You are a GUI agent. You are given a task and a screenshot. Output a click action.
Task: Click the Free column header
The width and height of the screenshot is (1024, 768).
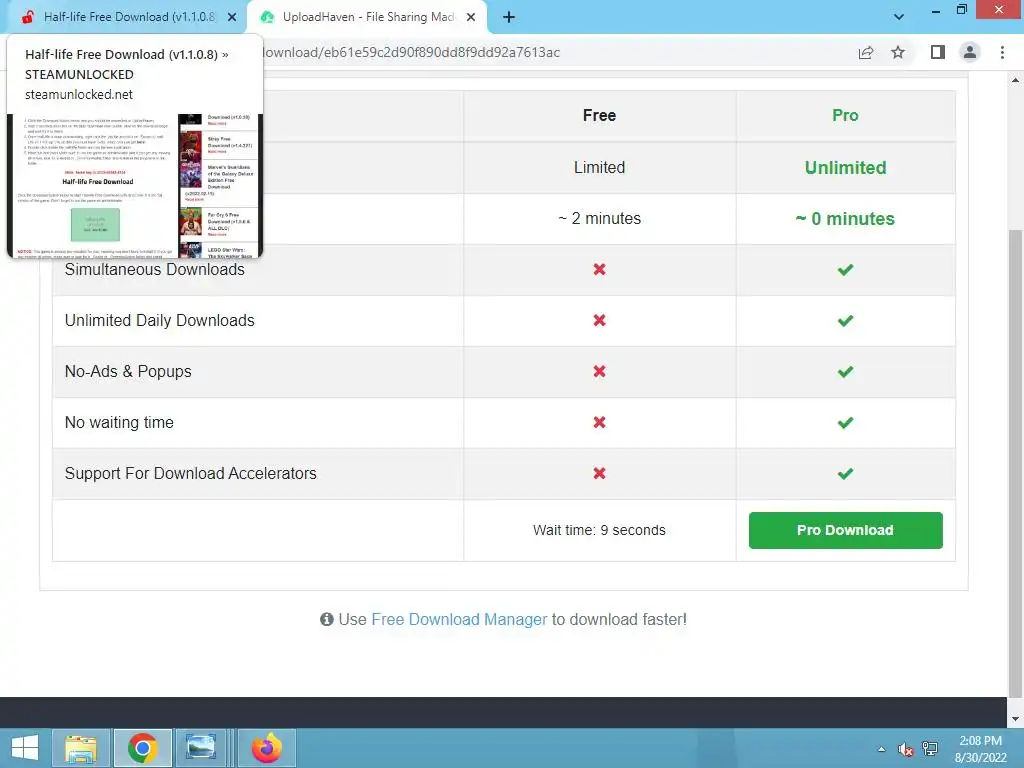[x=599, y=116]
